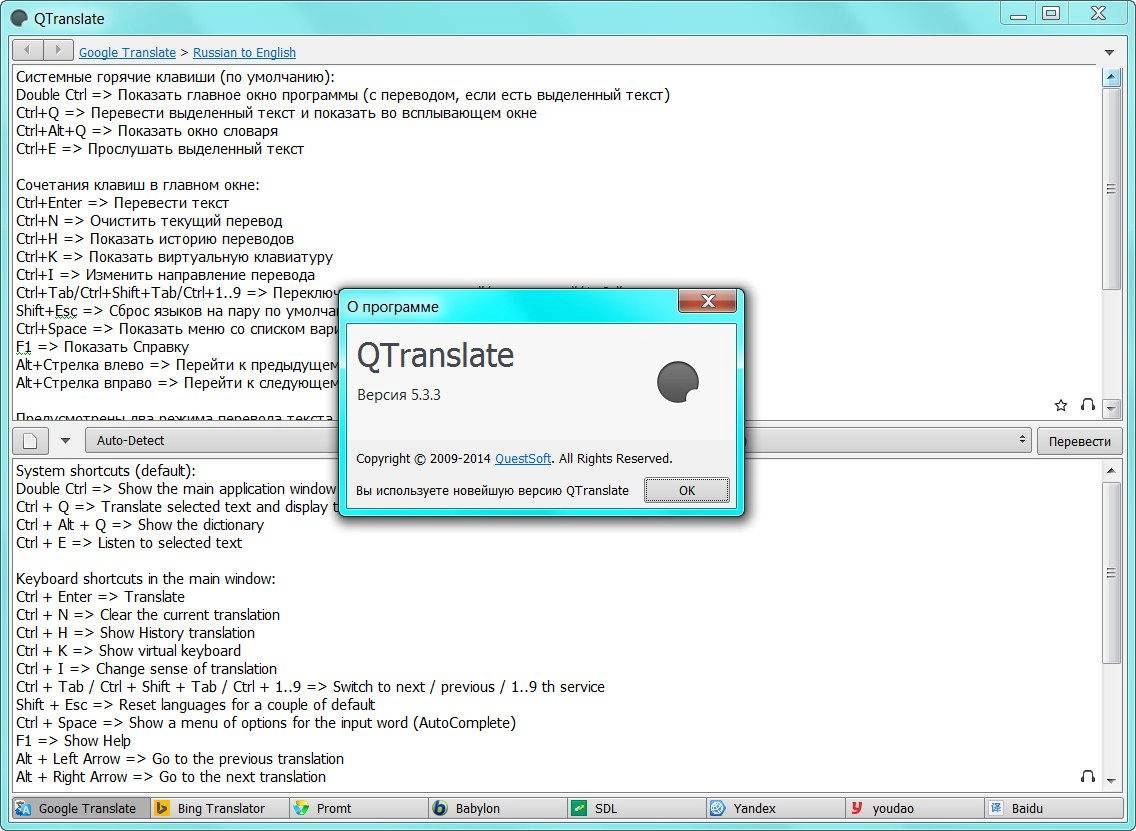1136x831 pixels.
Task: Add source text to favorites with star
Action: coord(1061,405)
